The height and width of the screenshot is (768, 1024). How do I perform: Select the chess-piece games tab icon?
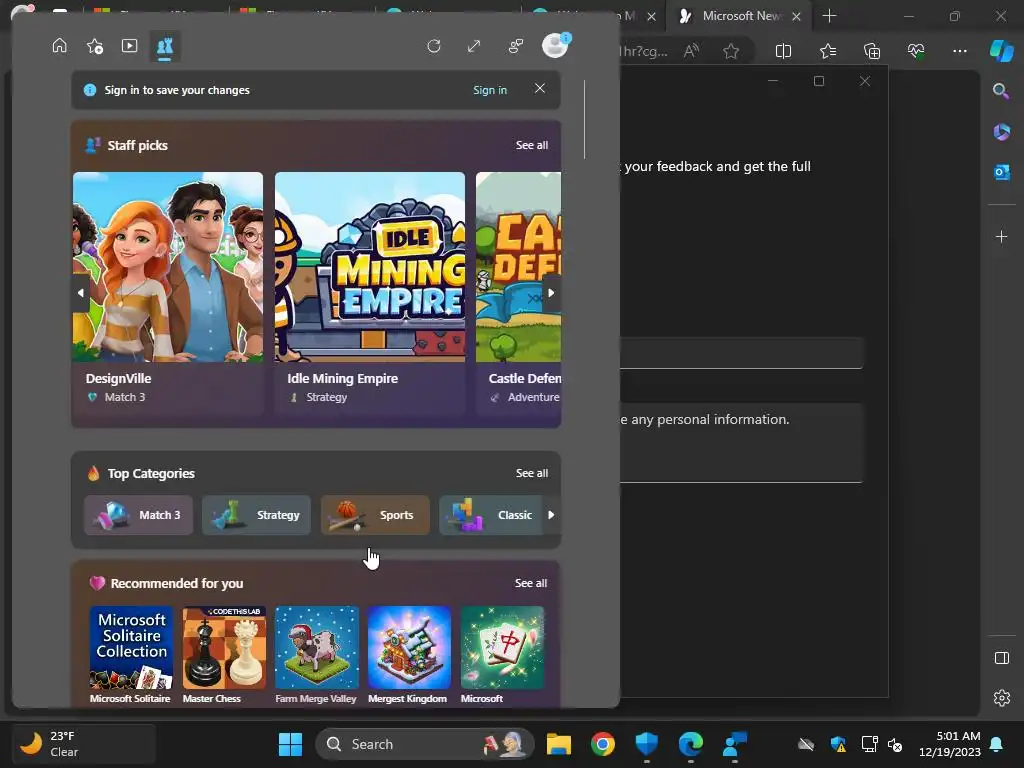[x=165, y=46]
